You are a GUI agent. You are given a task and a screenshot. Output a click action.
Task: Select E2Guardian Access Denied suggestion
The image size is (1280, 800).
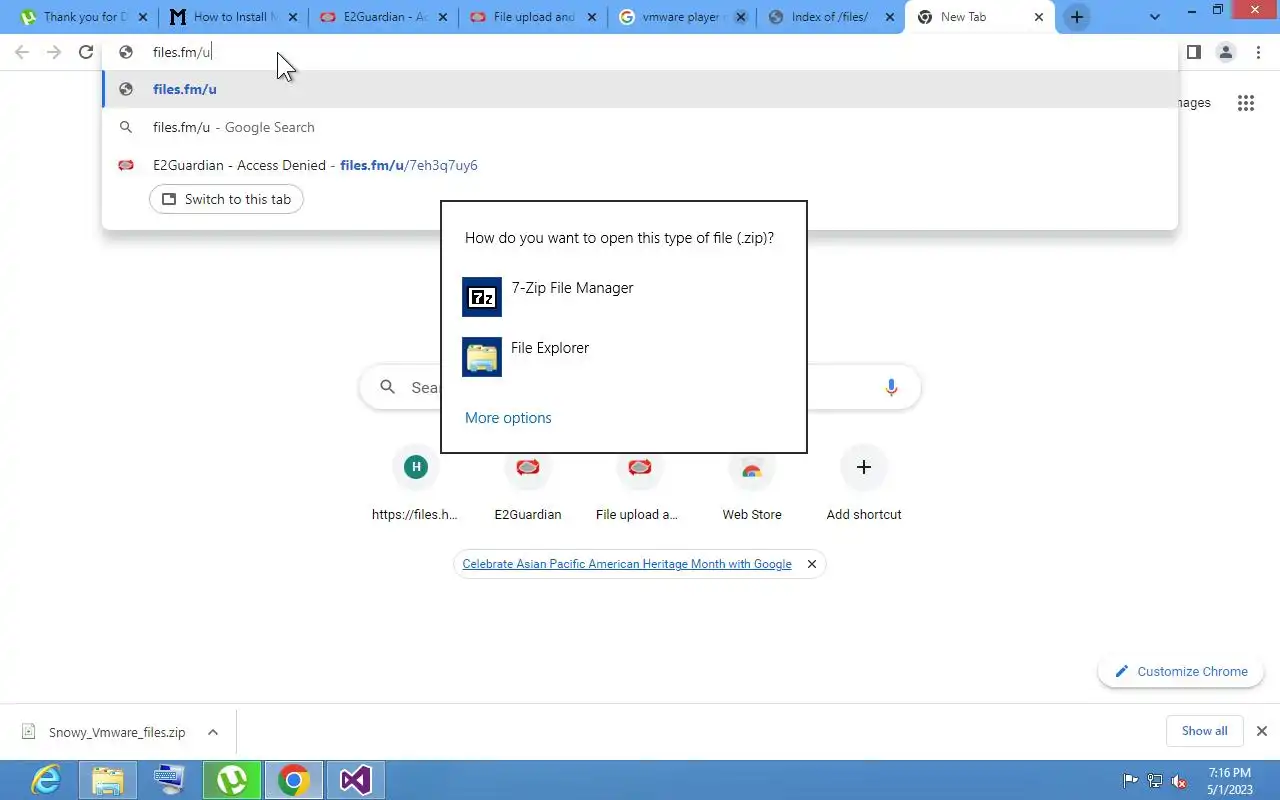640,165
